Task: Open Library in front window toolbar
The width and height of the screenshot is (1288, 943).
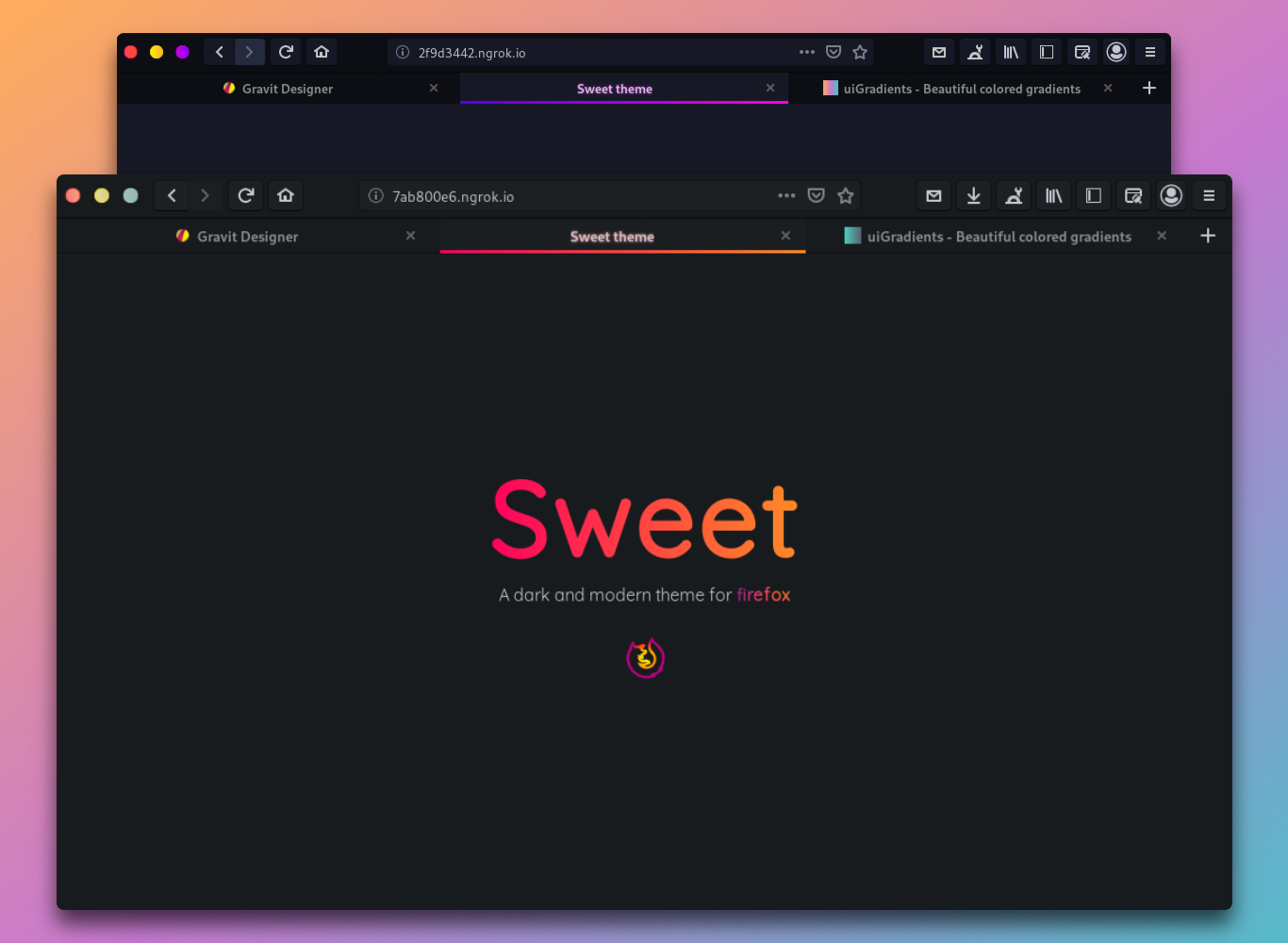Action: click(1053, 195)
